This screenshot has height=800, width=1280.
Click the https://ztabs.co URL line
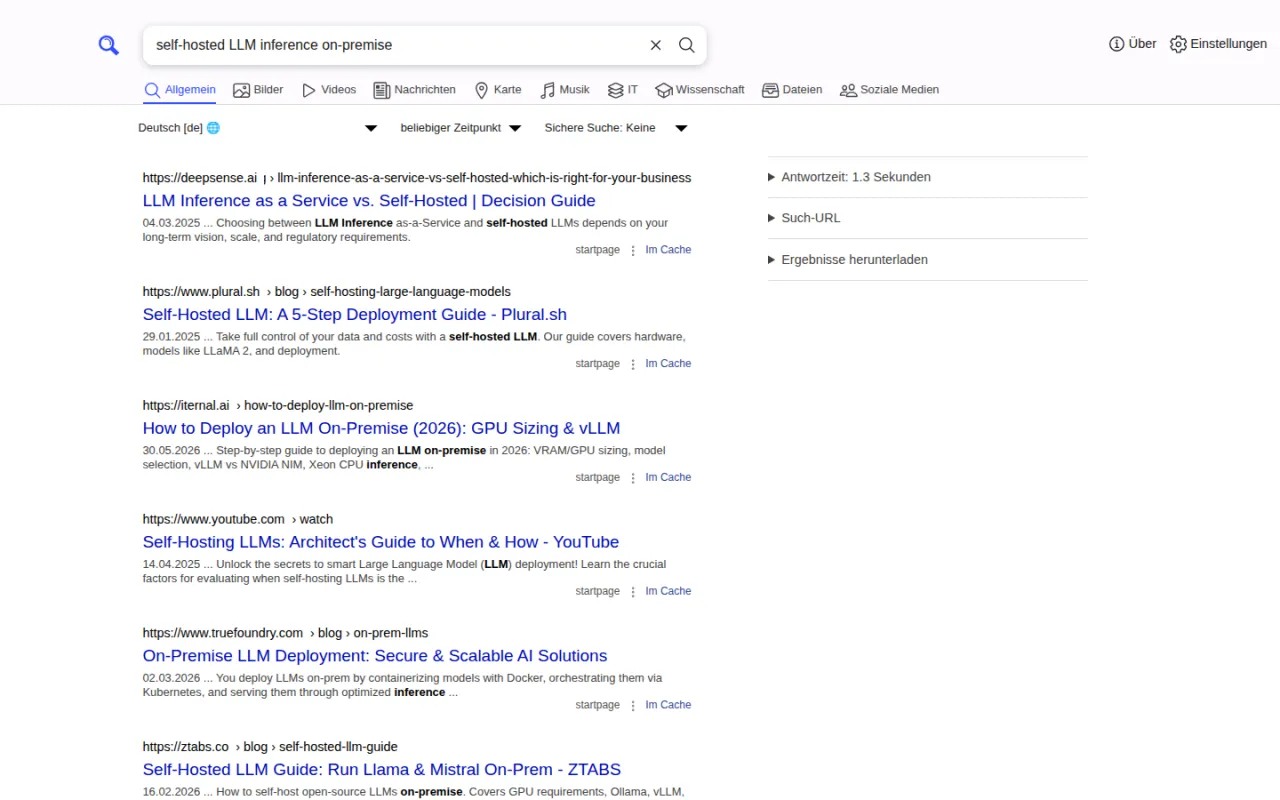coord(270,747)
